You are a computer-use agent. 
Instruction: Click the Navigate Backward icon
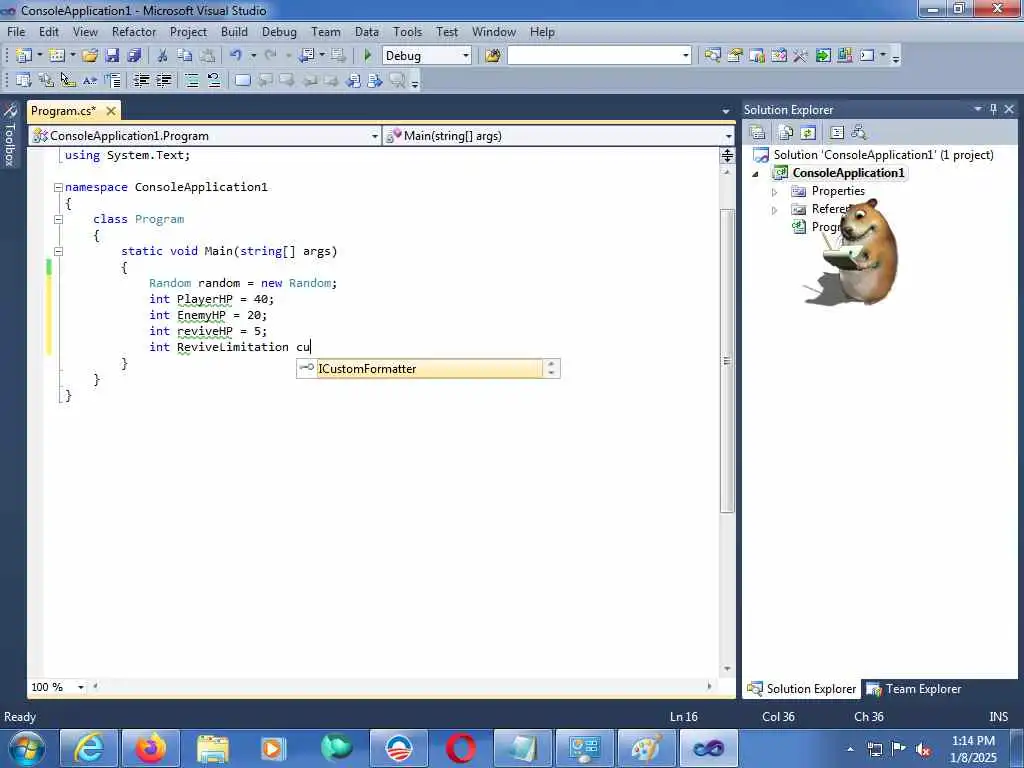click(x=307, y=56)
